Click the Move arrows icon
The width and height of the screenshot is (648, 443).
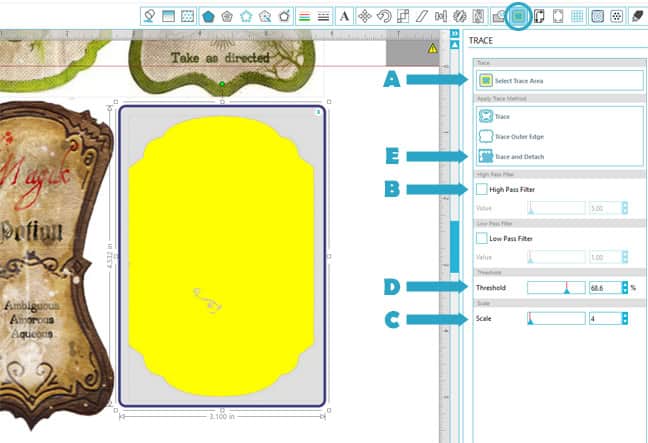(365, 16)
